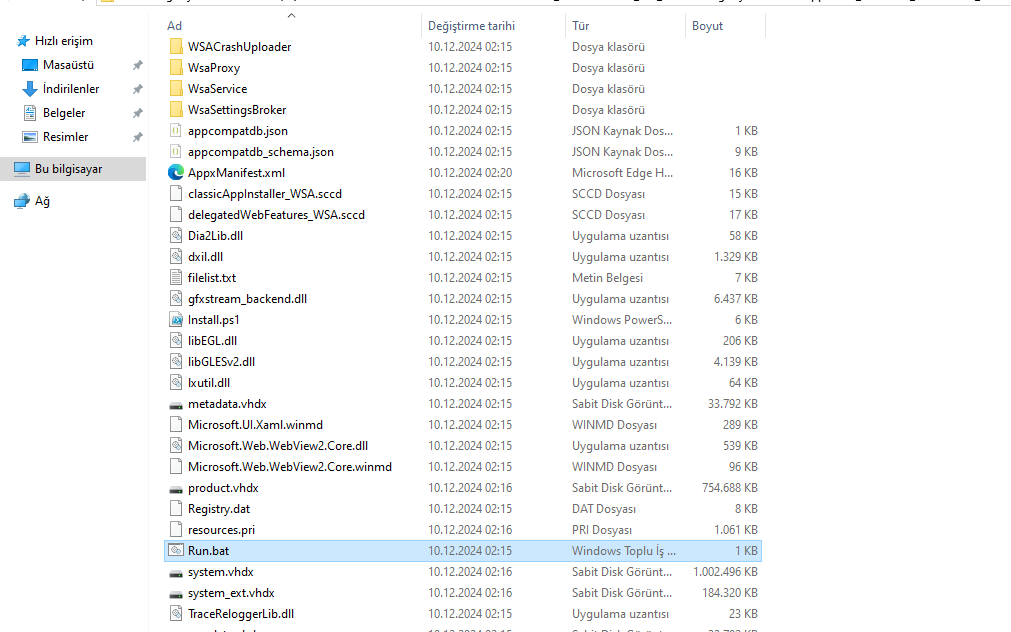The width and height of the screenshot is (1011, 632).
Task: Click the appcompatdb.json file icon
Action: [x=176, y=131]
